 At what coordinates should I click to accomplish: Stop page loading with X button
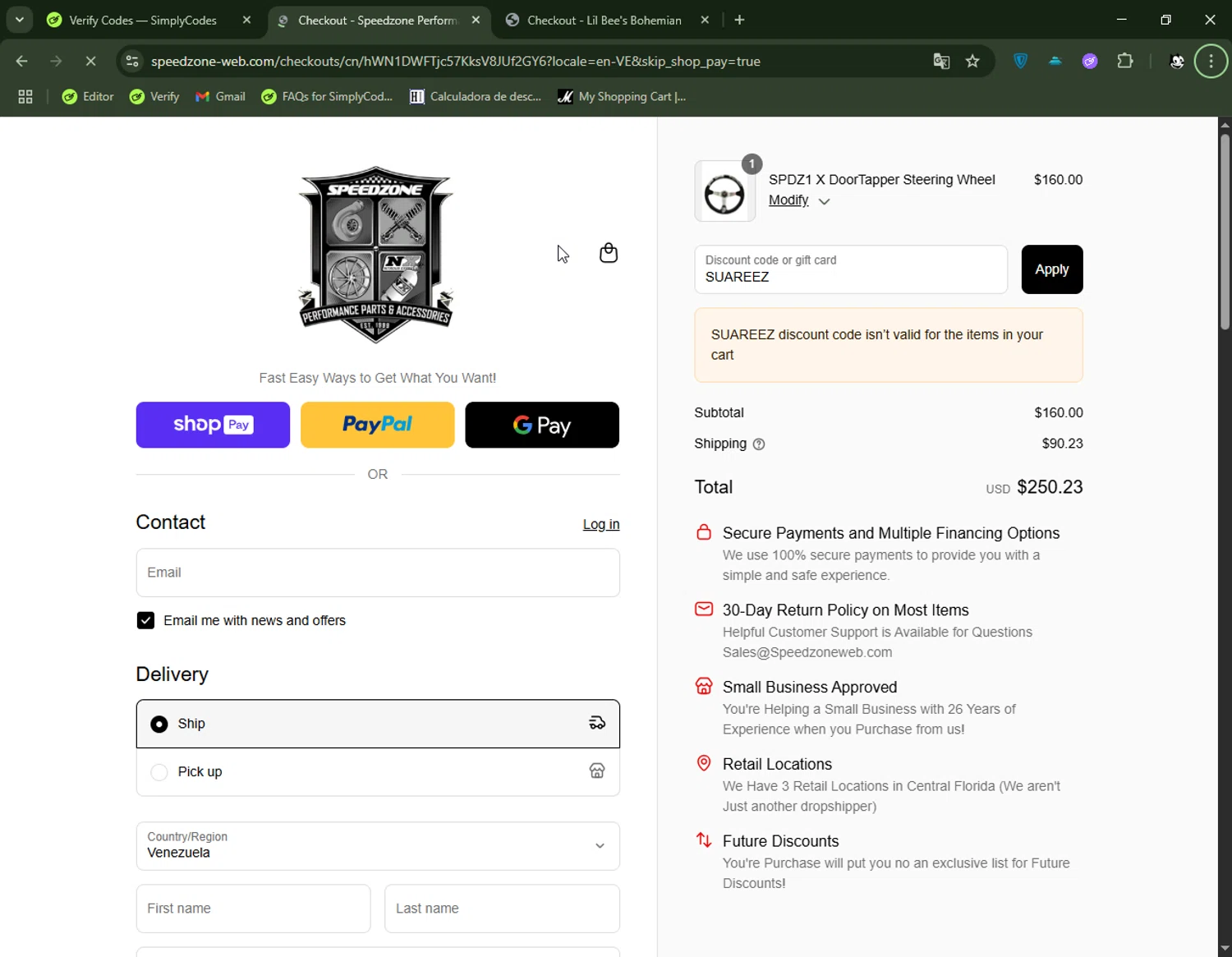click(90, 61)
